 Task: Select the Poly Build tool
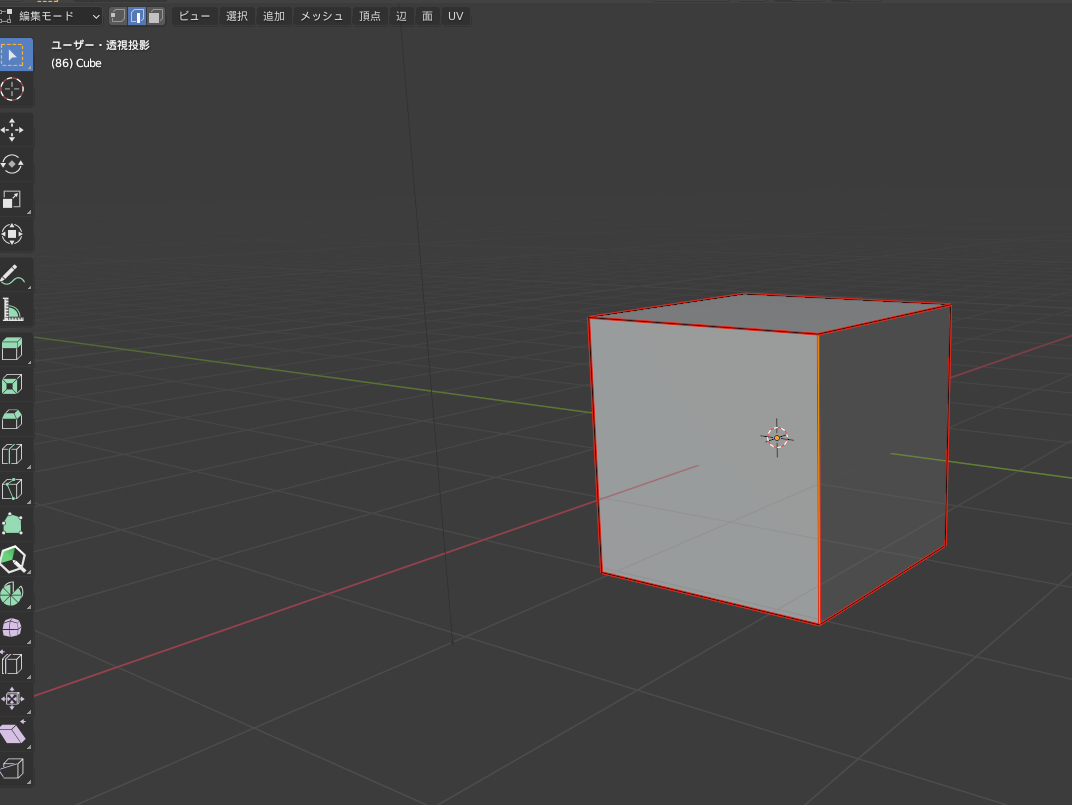pyautogui.click(x=13, y=524)
